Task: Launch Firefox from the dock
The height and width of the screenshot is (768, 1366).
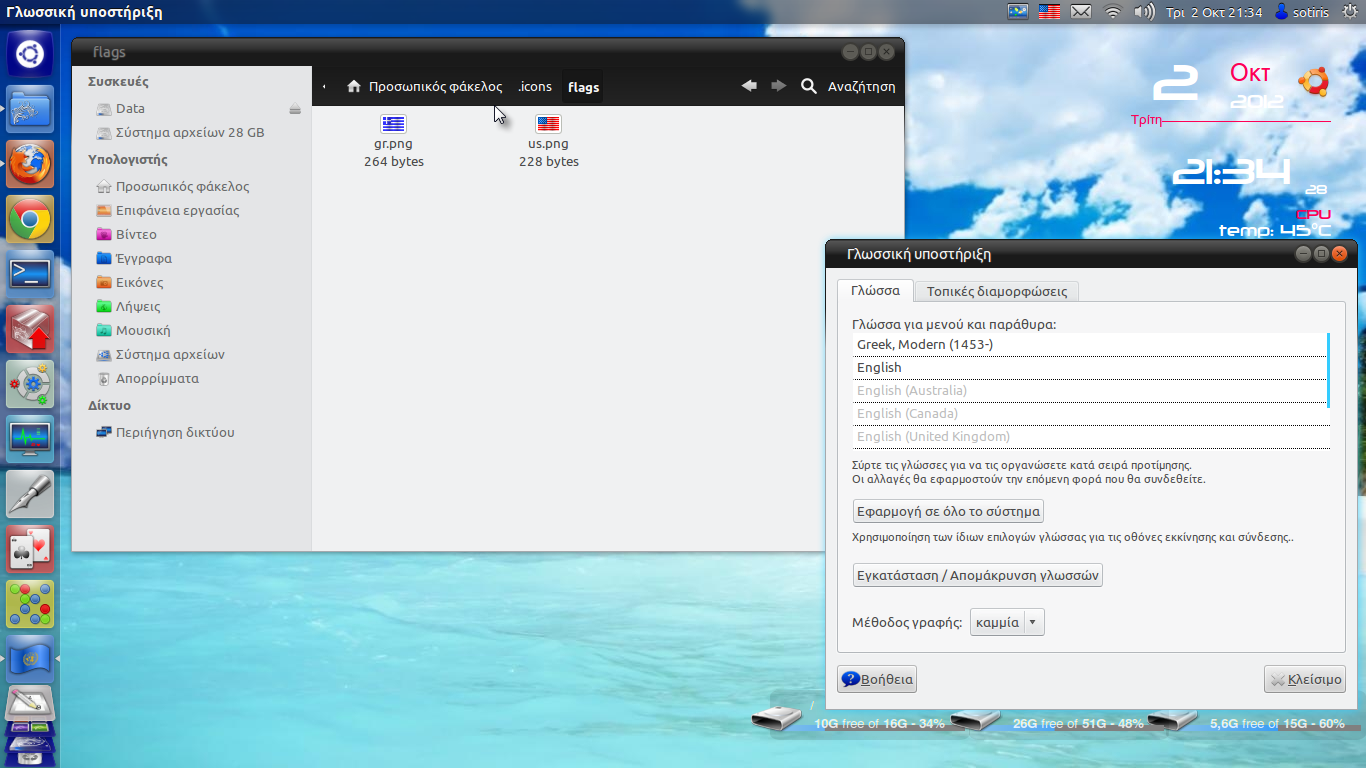Action: click(x=30, y=164)
